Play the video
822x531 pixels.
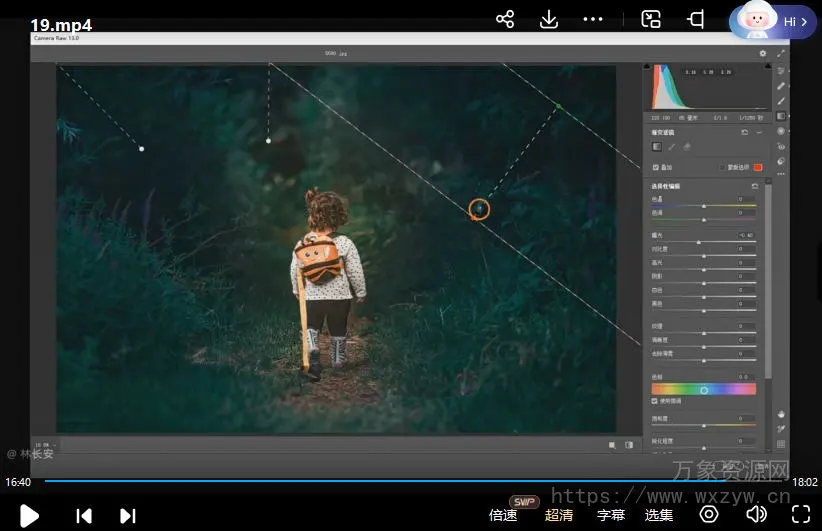(x=30, y=515)
